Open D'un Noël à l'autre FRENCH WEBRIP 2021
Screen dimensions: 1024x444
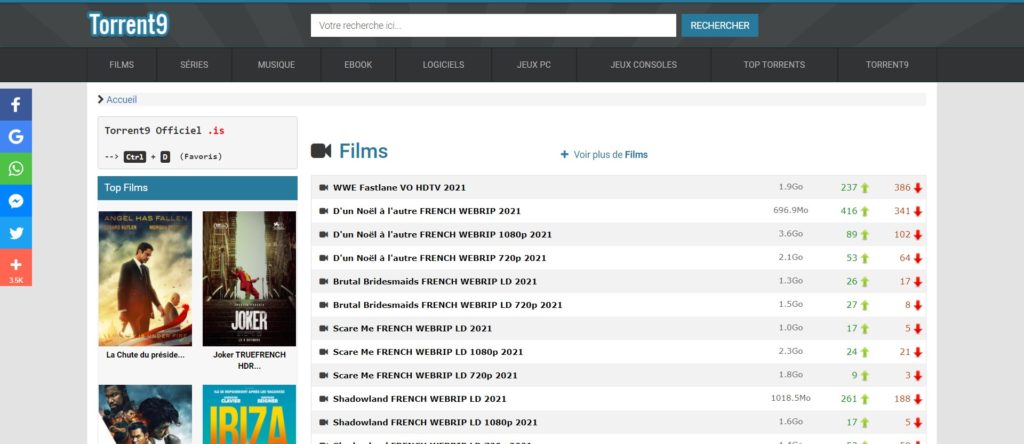[426, 211]
